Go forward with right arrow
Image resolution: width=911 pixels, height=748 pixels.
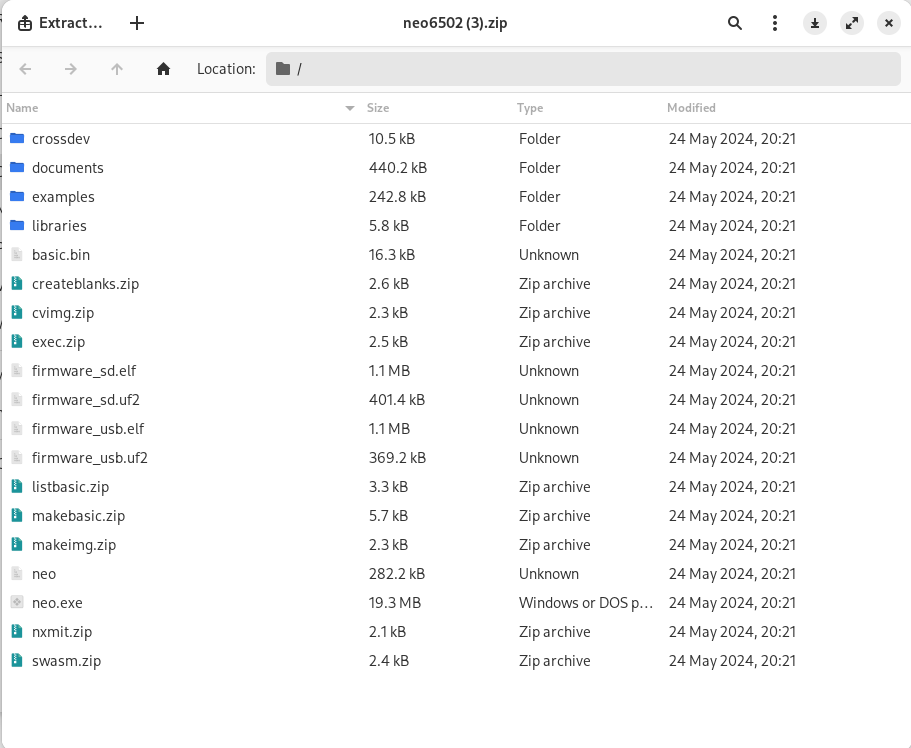71,69
